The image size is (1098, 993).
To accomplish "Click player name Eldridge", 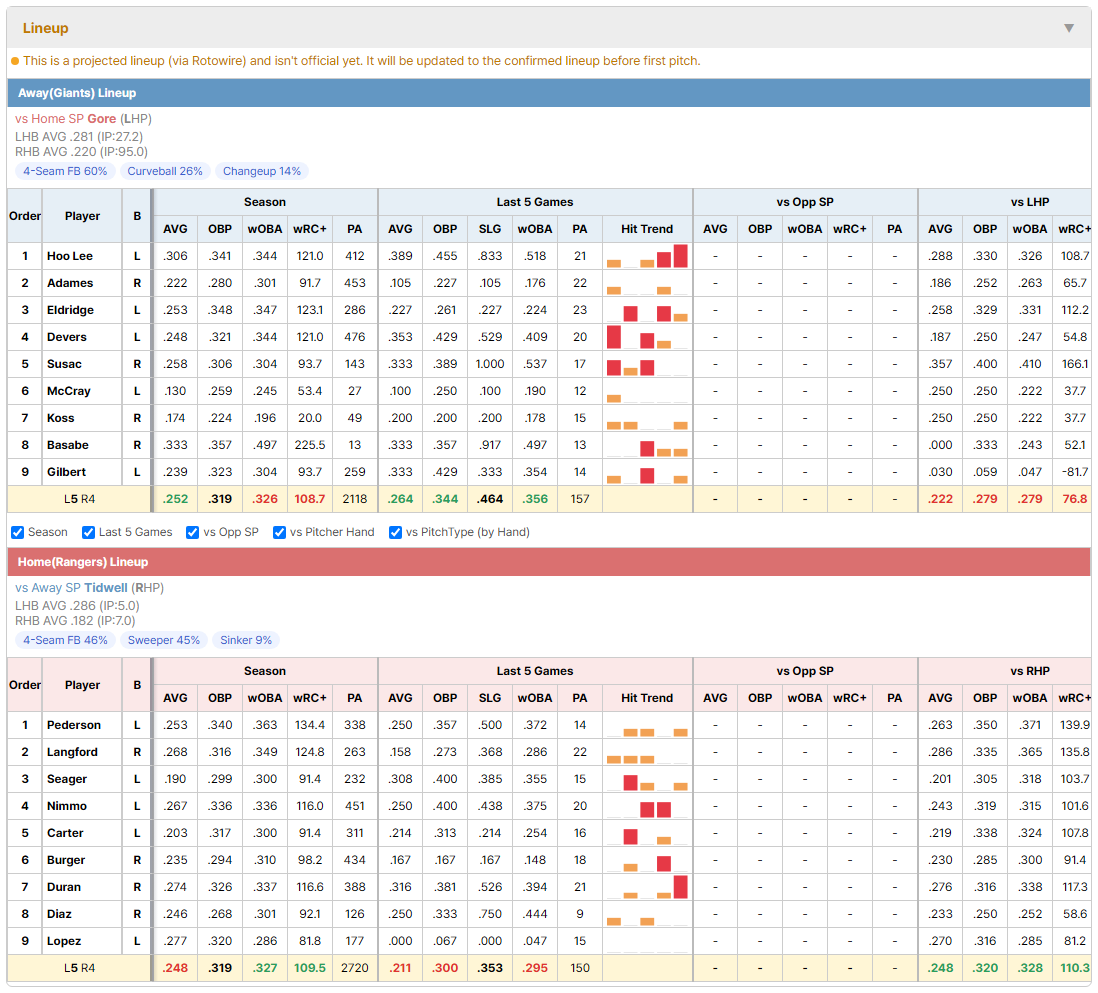I will click(x=70, y=310).
